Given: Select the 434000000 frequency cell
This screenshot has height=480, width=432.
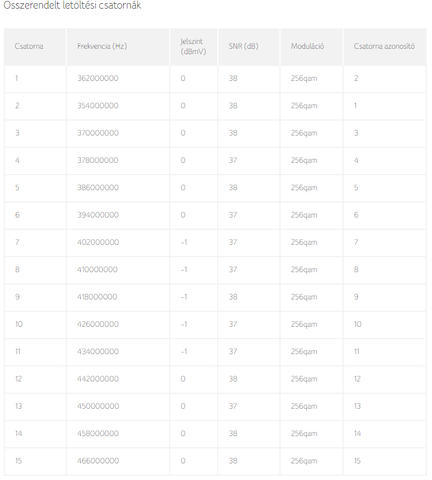Looking at the screenshot, I should 98,352.
